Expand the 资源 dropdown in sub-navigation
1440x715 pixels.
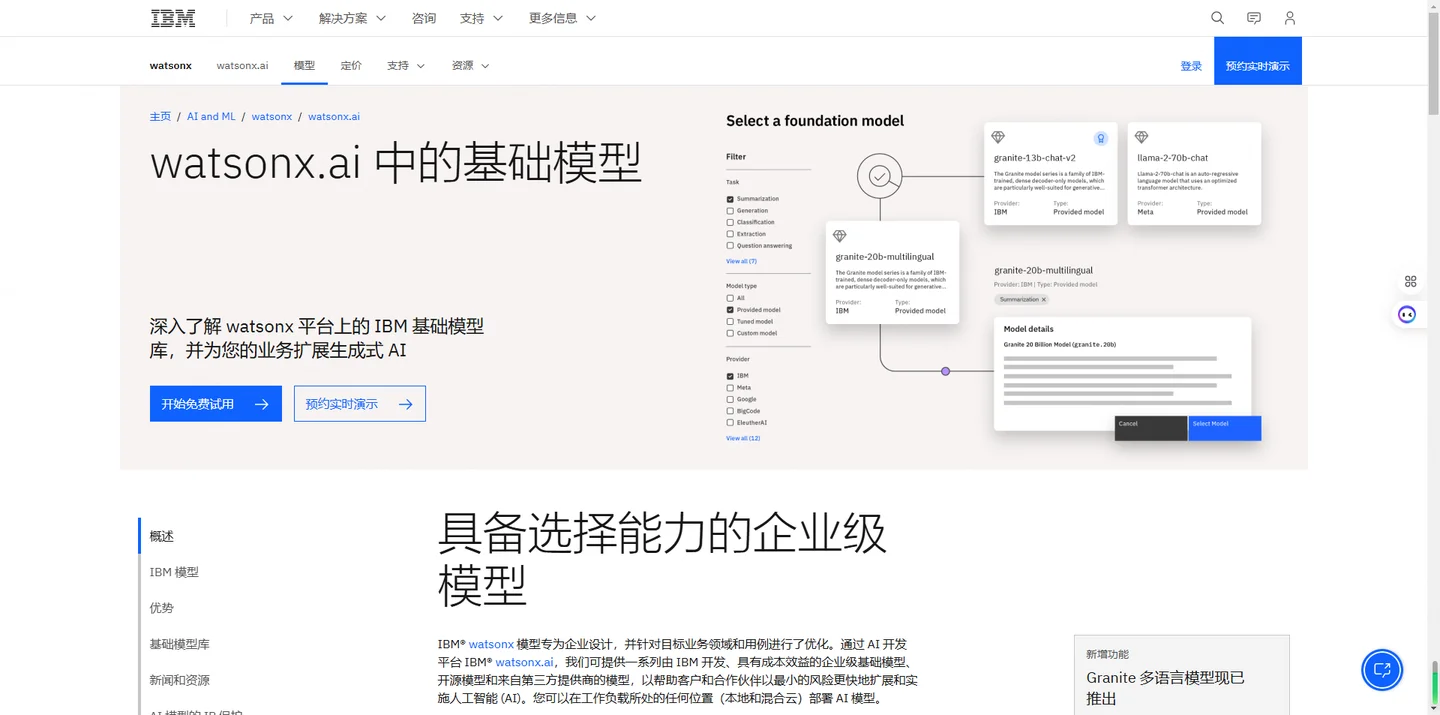pyautogui.click(x=470, y=66)
